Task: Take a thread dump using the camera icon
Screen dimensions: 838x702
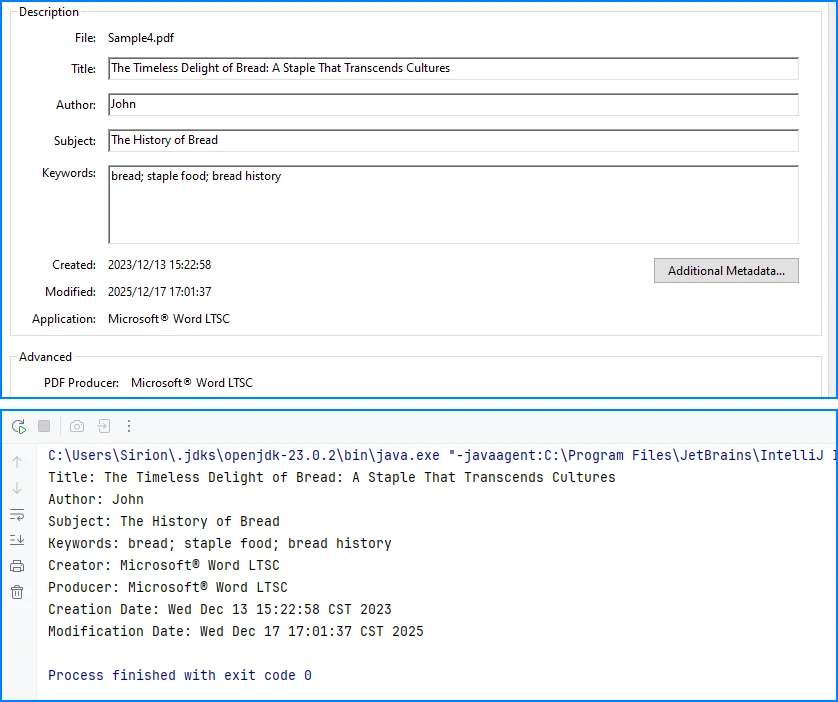Action: click(x=77, y=427)
